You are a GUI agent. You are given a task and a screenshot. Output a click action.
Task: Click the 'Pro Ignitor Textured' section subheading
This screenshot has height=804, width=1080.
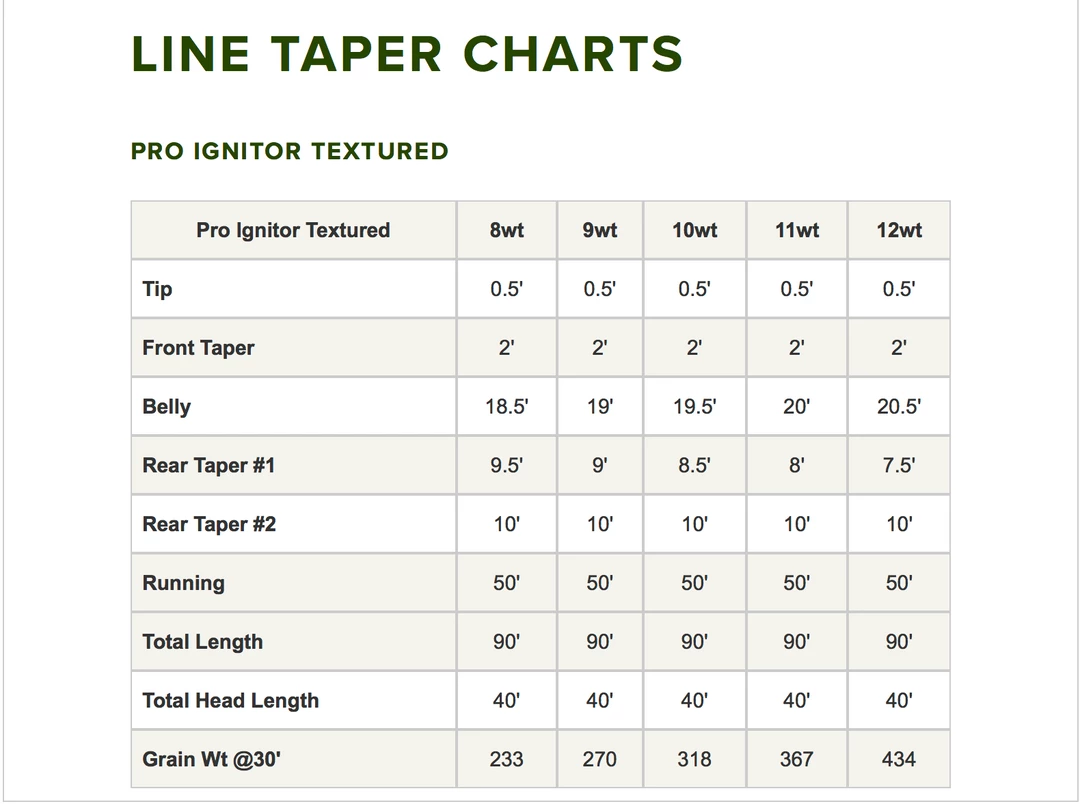[290, 151]
